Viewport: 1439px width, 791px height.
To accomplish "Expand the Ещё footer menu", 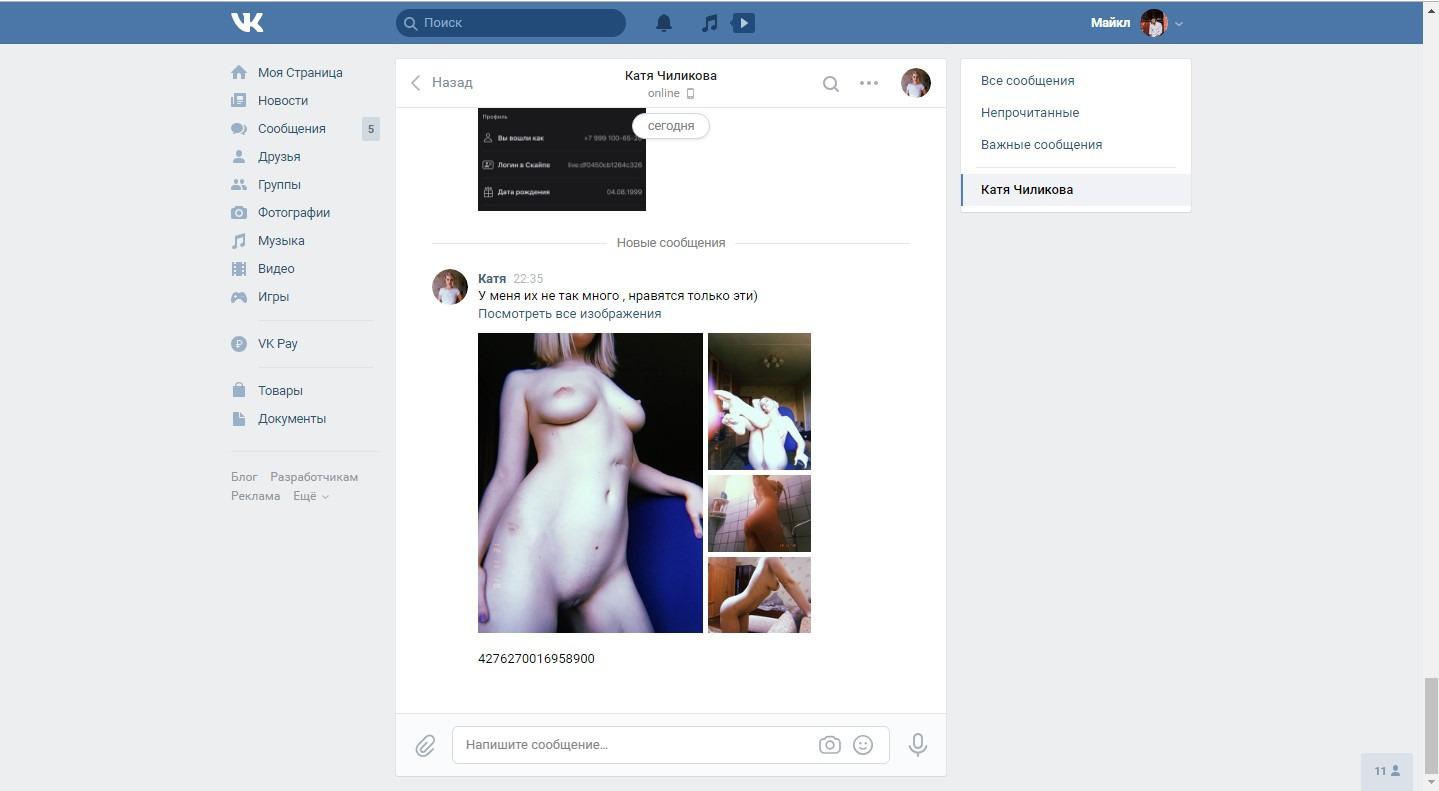I will click(x=311, y=496).
